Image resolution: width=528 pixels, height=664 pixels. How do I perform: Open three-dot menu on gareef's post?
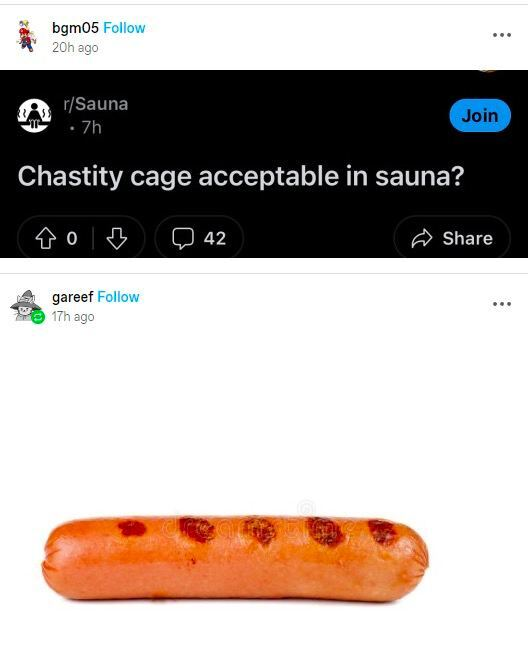502,304
